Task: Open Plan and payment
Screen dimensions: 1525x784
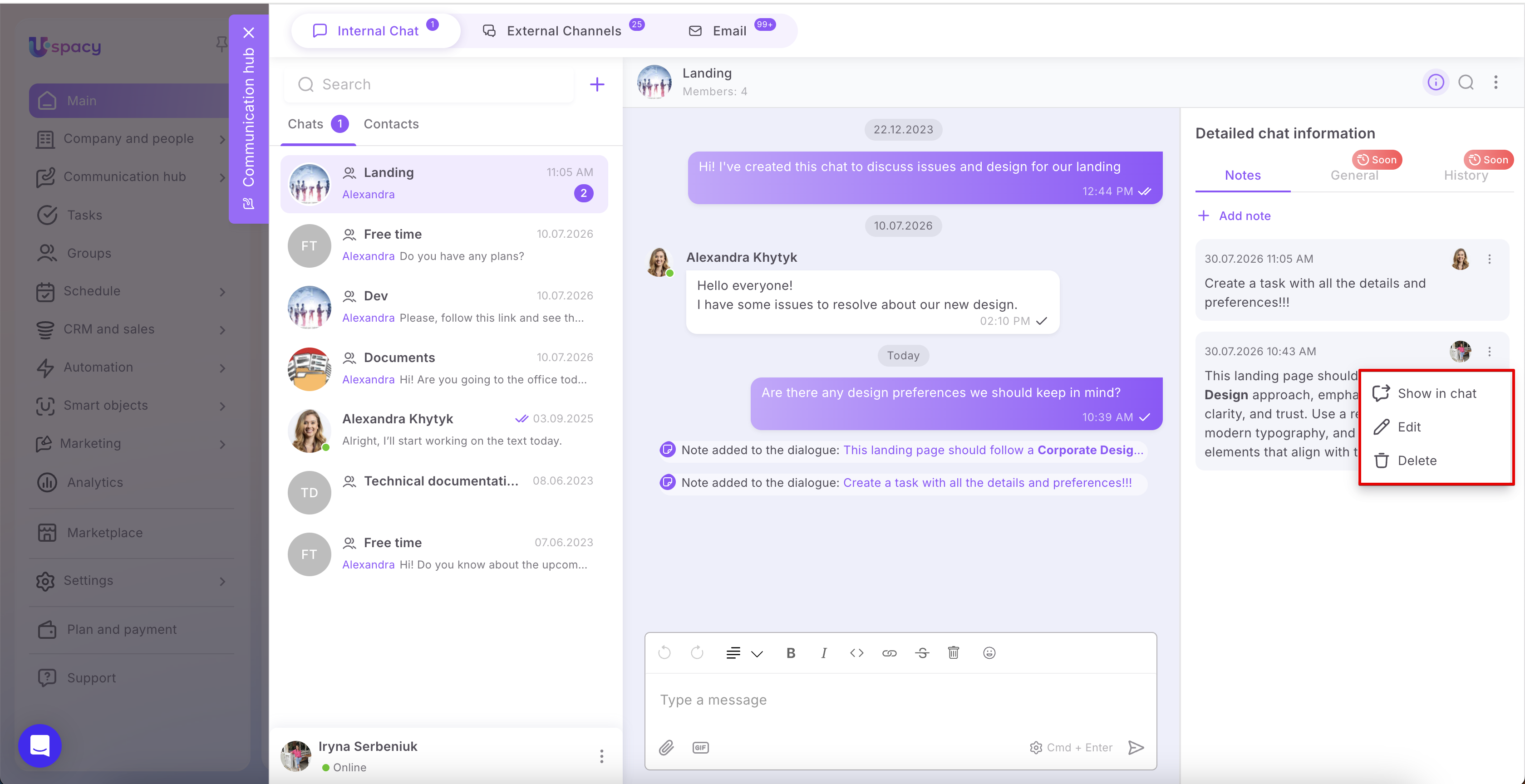Action: click(x=121, y=629)
